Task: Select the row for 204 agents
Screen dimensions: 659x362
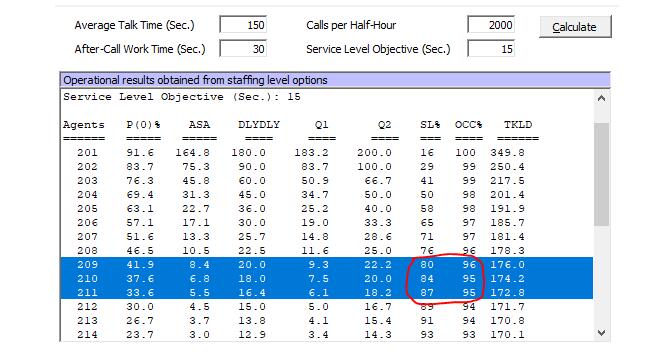Action: (x=327, y=195)
